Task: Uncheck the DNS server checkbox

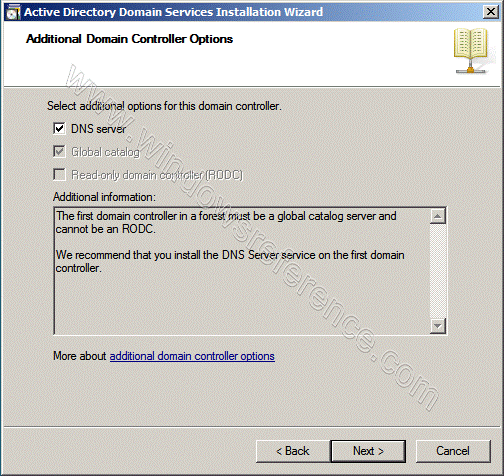Action: click(59, 129)
